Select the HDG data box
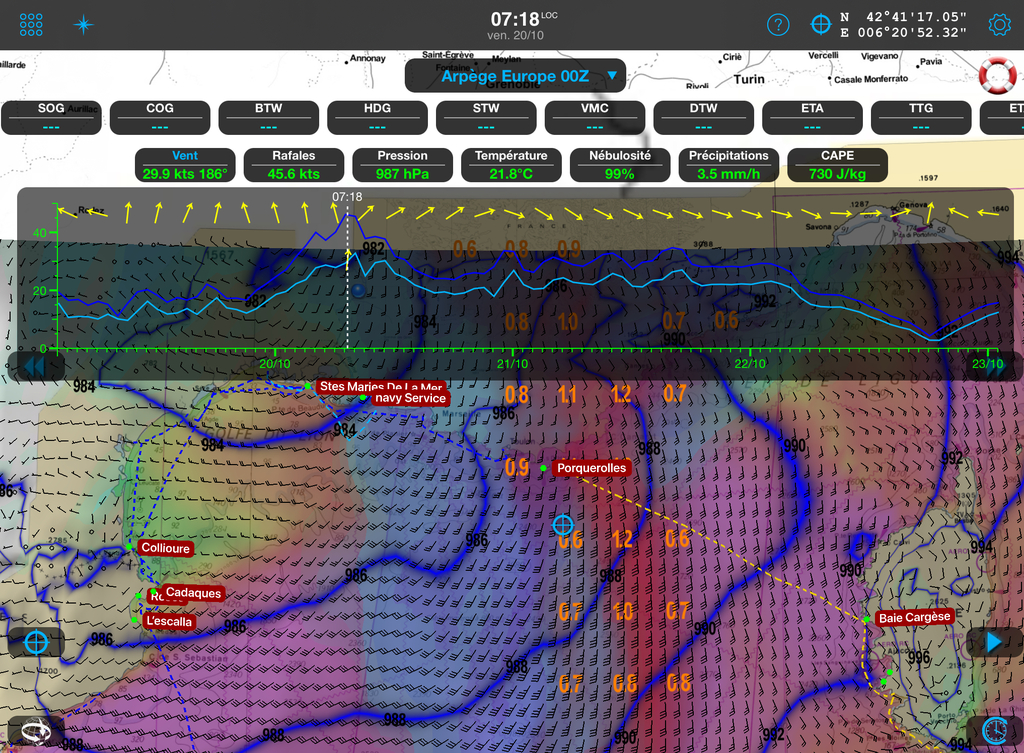Image resolution: width=1024 pixels, height=753 pixels. (x=377, y=117)
